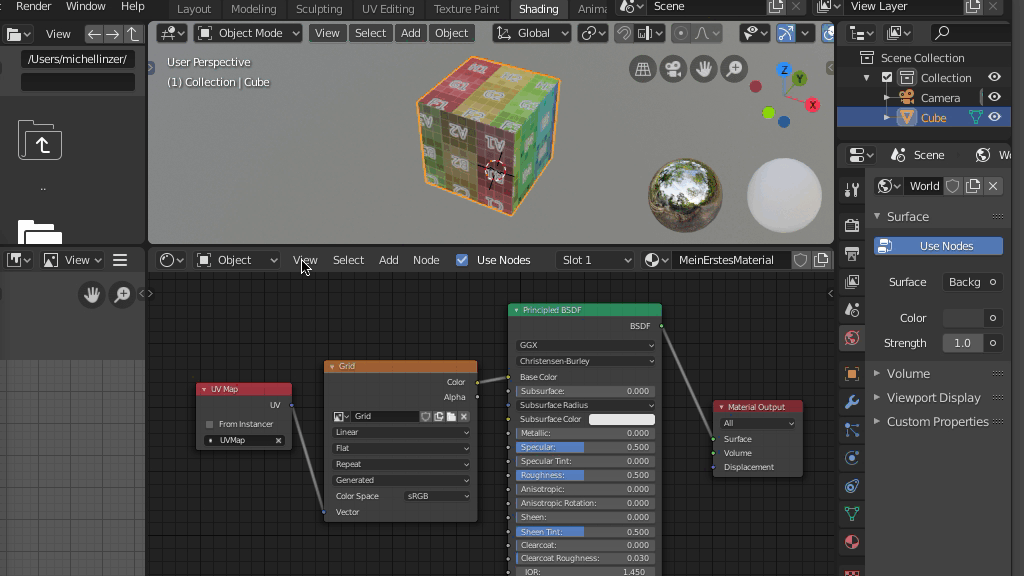The height and width of the screenshot is (576, 1024).
Task: Open the Add menu in node editor
Action: tap(388, 260)
